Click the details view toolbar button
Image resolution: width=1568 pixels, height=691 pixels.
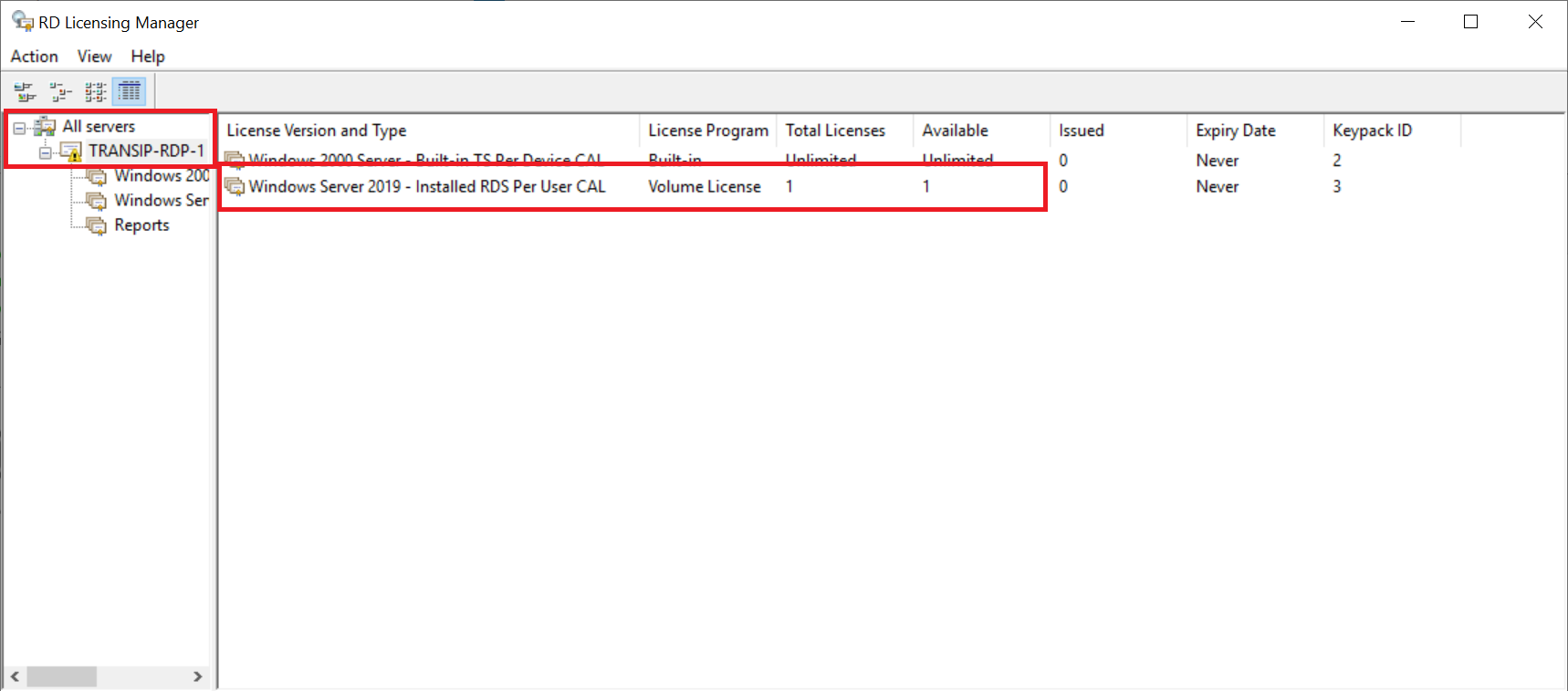pyautogui.click(x=130, y=91)
